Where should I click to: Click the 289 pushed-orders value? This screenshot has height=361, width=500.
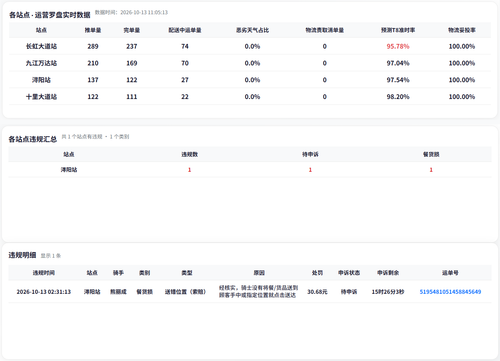point(93,46)
